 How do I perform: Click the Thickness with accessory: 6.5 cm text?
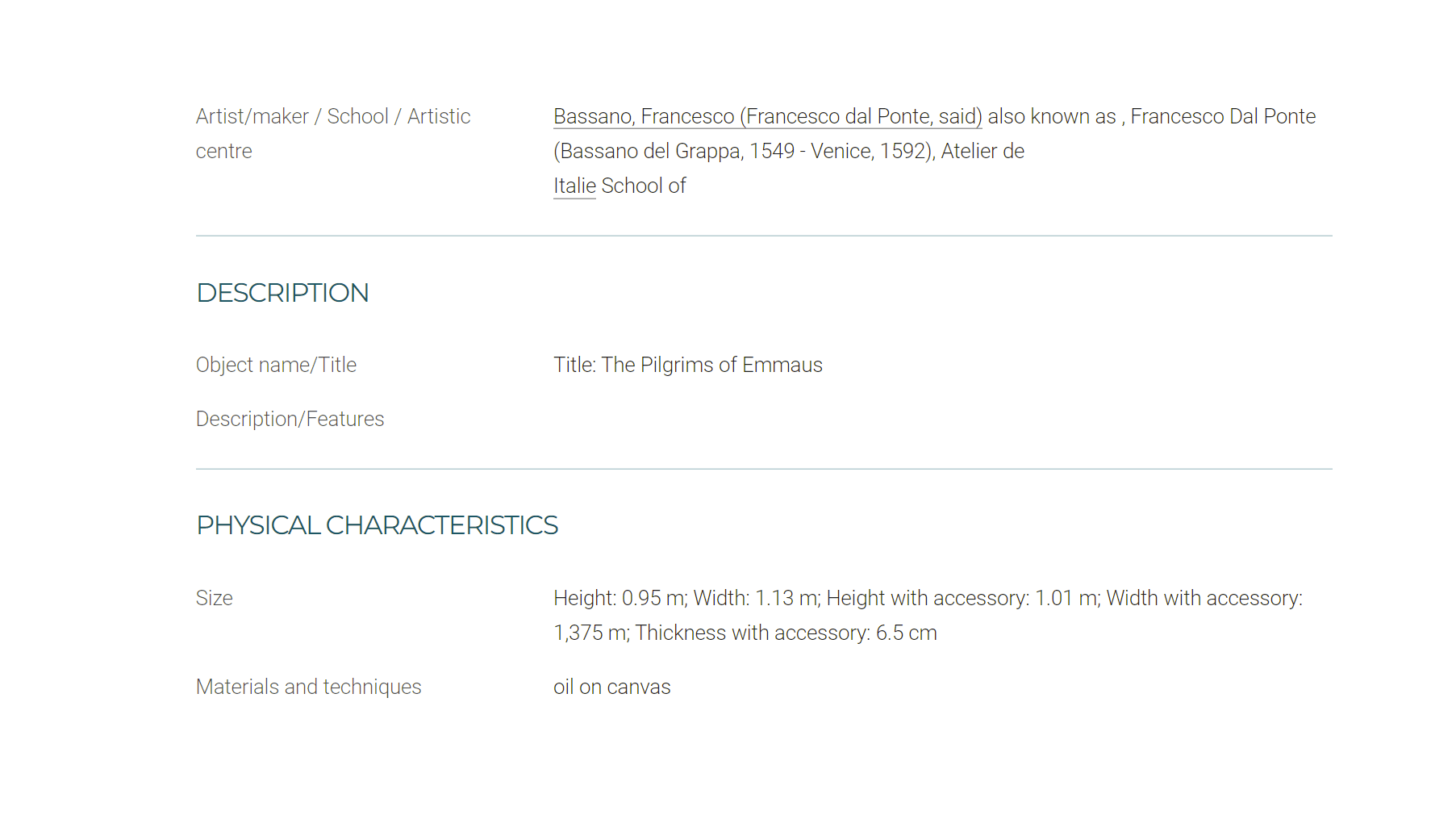tap(786, 633)
